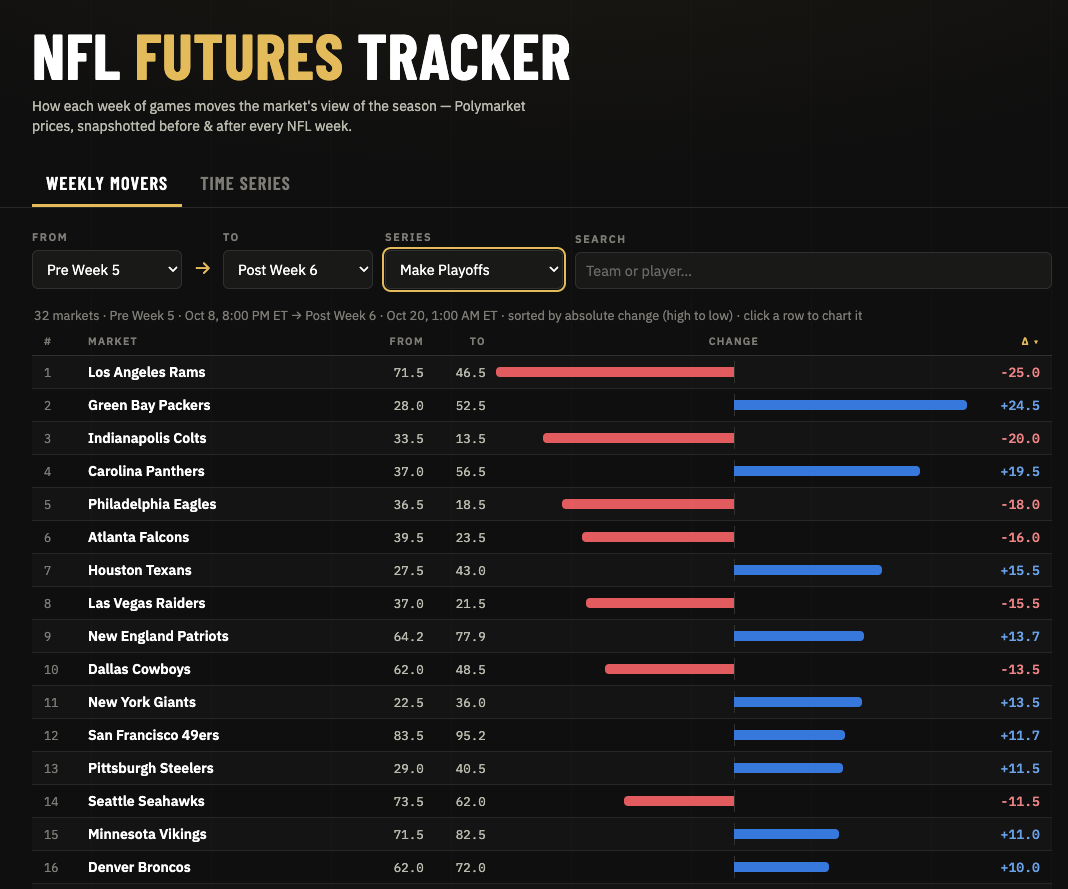This screenshot has height=889, width=1068.
Task: Click the 82.5 To value for Vikings
Action: click(471, 835)
